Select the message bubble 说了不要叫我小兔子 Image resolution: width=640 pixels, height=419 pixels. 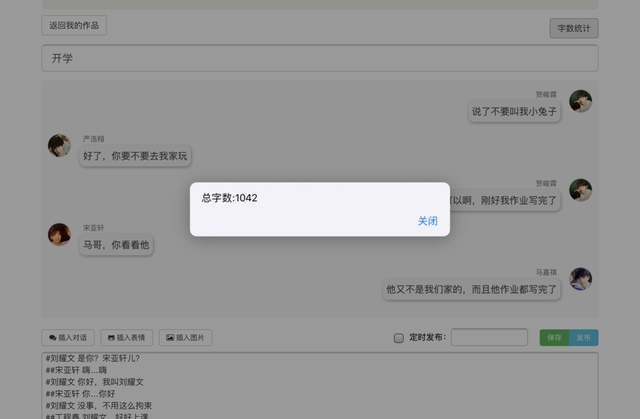pos(515,112)
